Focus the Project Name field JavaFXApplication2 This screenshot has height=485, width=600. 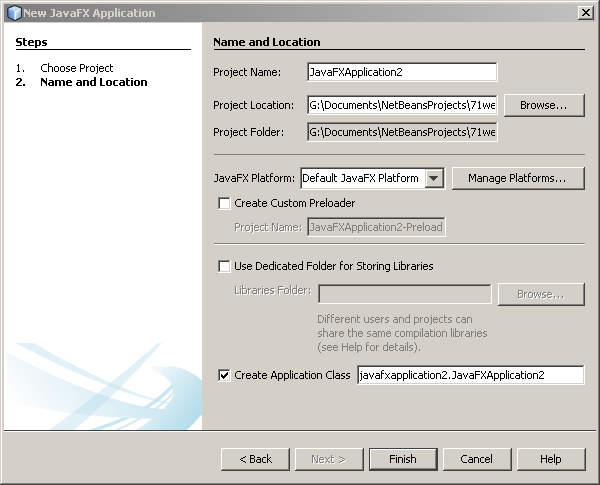[x=402, y=72]
